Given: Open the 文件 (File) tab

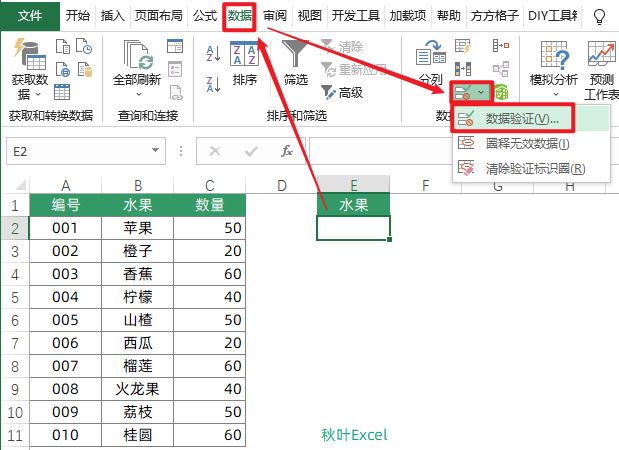Looking at the screenshot, I should pyautogui.click(x=30, y=16).
